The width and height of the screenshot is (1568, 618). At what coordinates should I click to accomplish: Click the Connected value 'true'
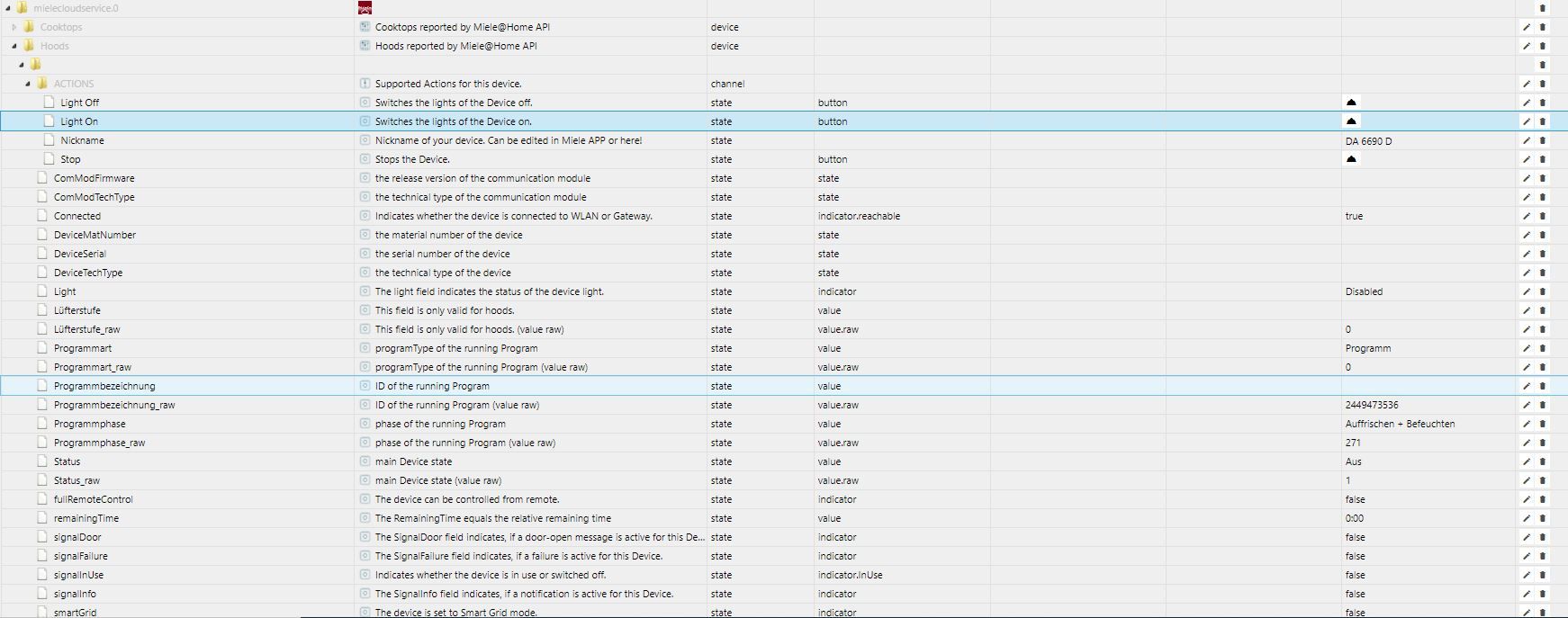pyautogui.click(x=1354, y=216)
